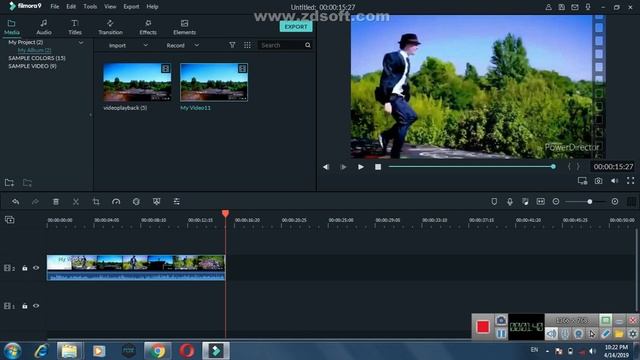Toggle the preview volume icon
Image resolution: width=640 pixels, height=360 pixels.
click(614, 181)
